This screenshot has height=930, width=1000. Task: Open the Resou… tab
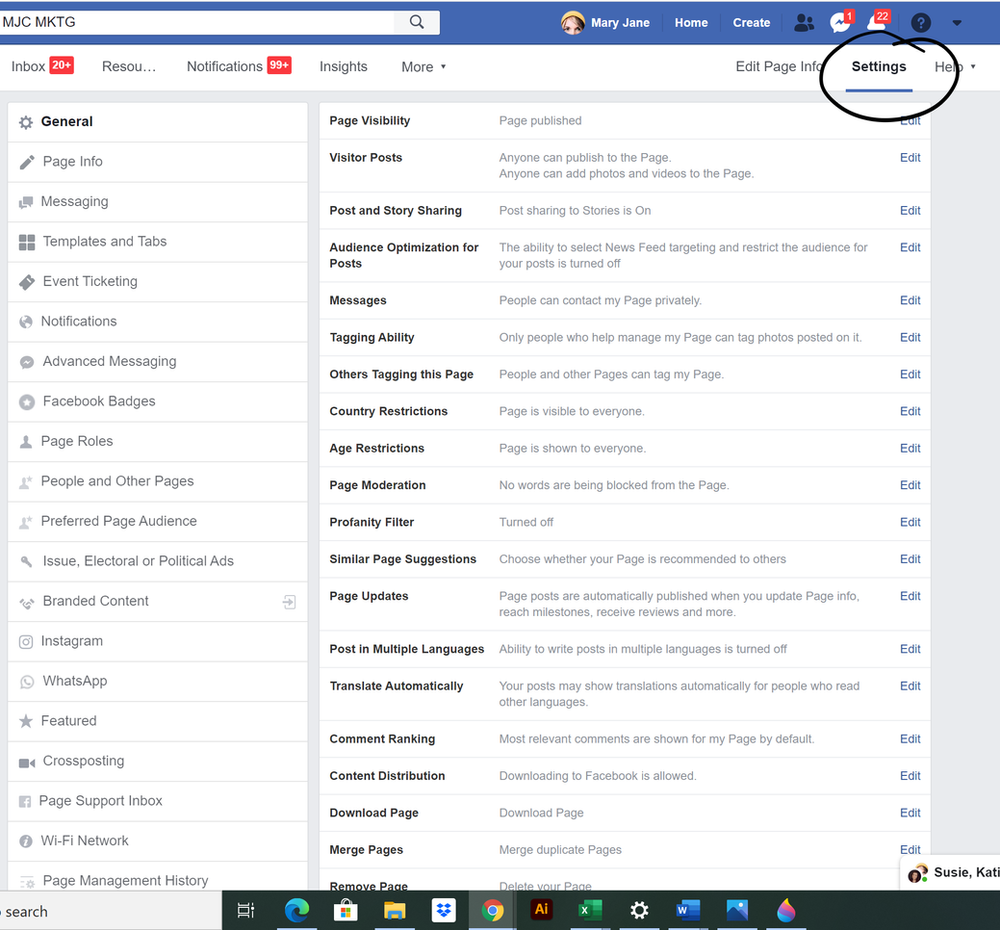pyautogui.click(x=129, y=67)
